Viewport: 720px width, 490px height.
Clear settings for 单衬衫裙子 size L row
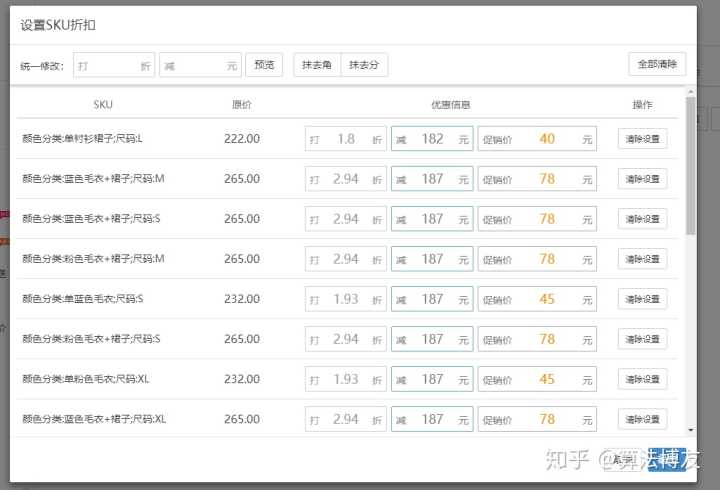click(642, 139)
